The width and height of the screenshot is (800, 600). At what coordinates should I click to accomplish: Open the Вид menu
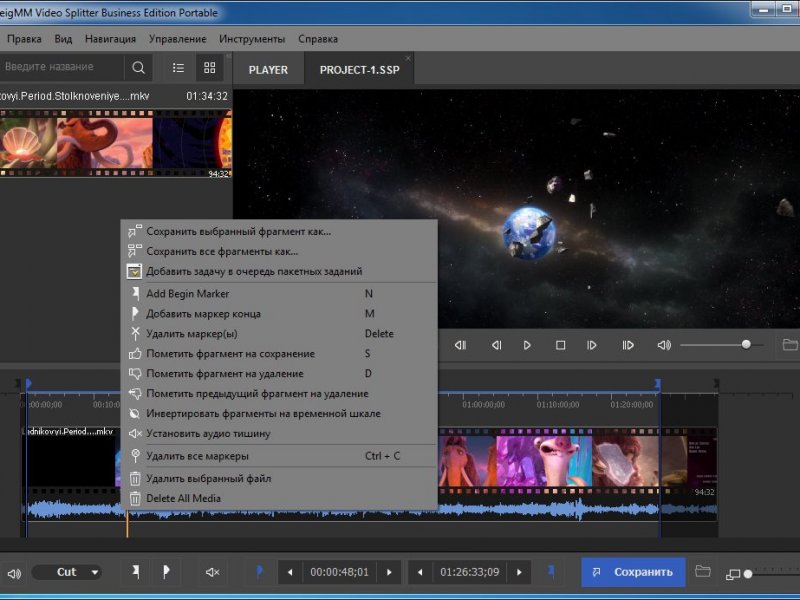click(63, 39)
